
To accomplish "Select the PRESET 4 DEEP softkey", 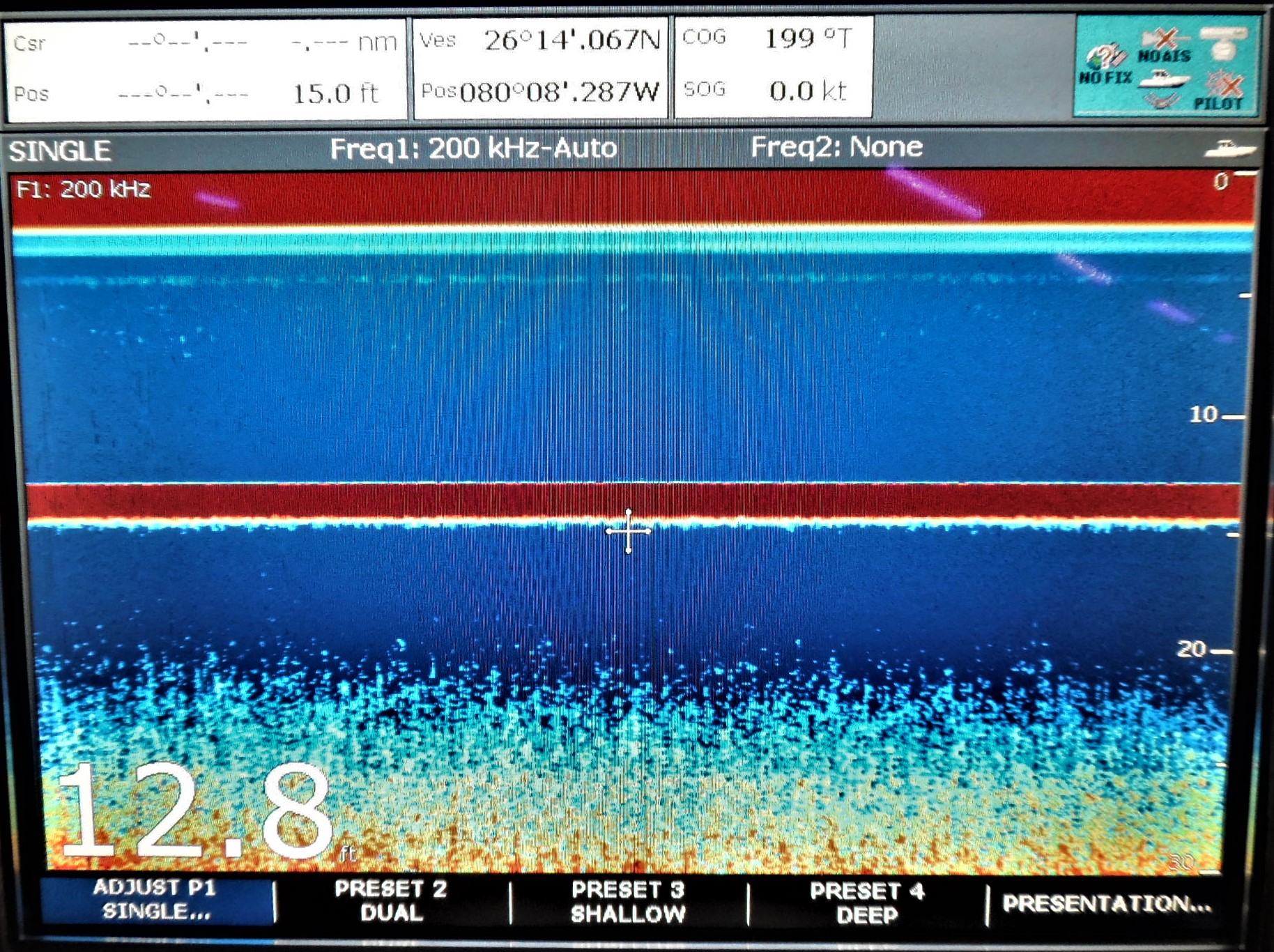I will pyautogui.click(x=867, y=902).
